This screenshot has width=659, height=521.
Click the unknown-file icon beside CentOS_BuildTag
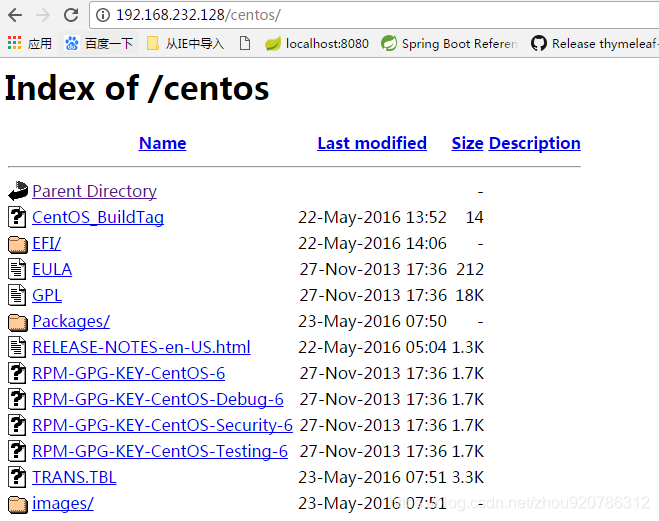point(17,217)
